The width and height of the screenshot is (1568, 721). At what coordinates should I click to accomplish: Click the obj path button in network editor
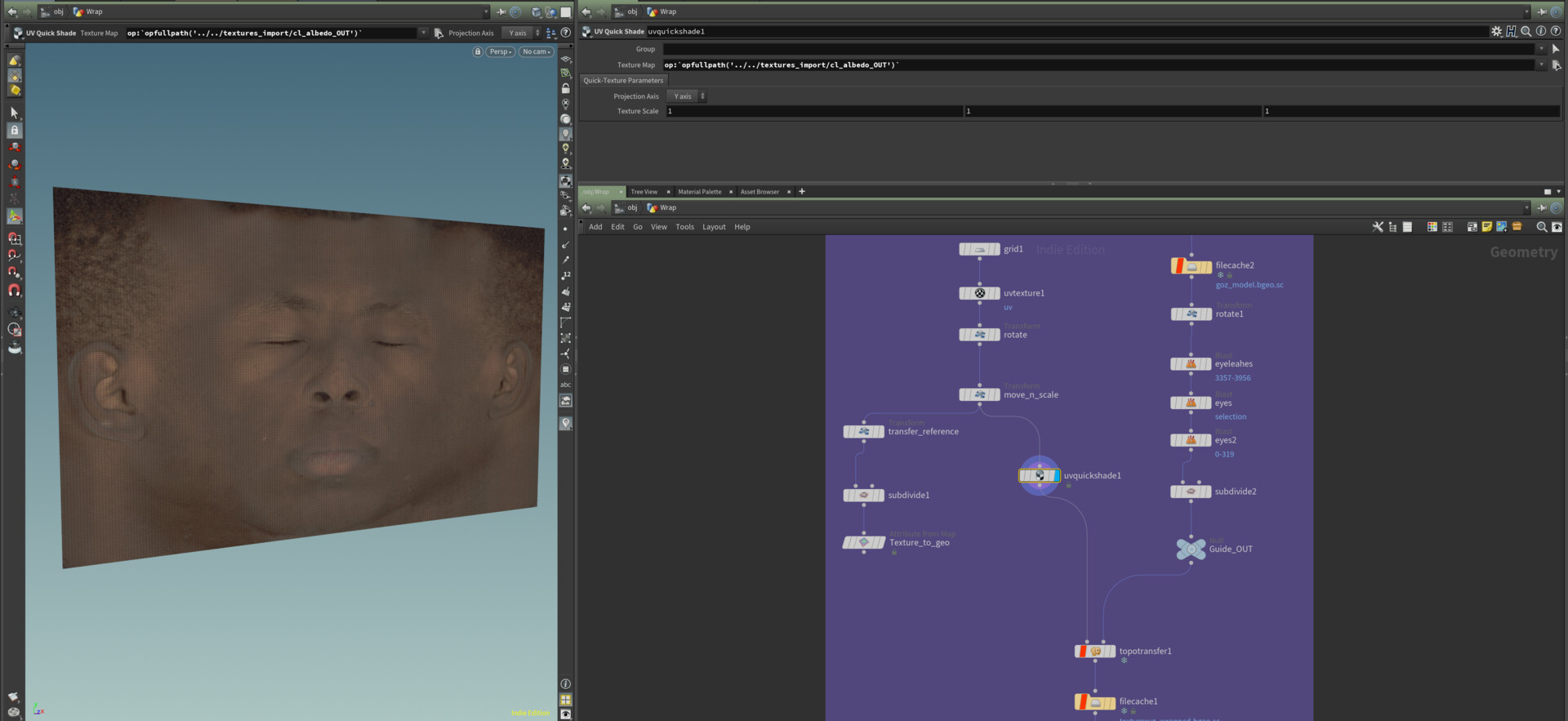(x=626, y=208)
